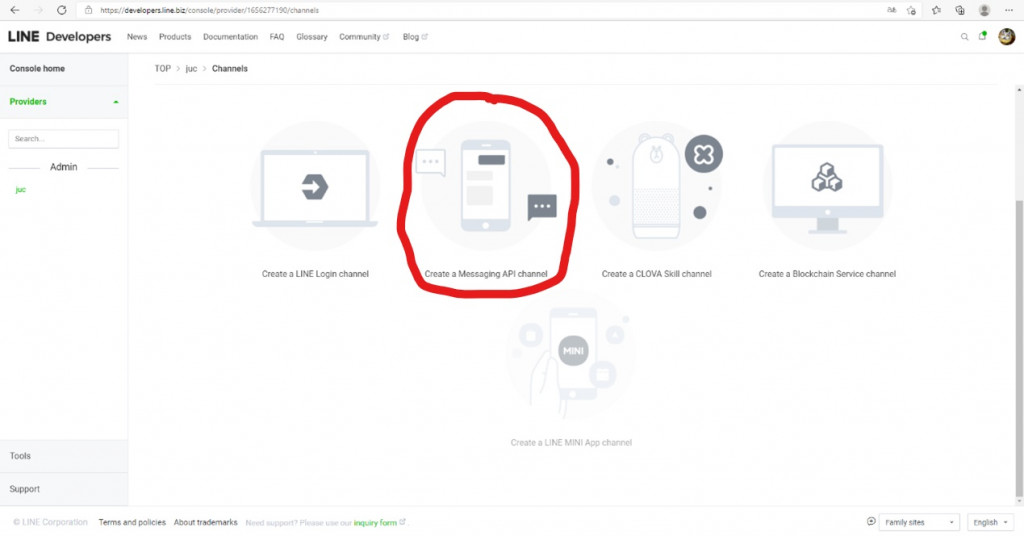Viewport: 1024px width, 536px height.
Task: Open browser profile avatar icon
Action: [x=984, y=10]
